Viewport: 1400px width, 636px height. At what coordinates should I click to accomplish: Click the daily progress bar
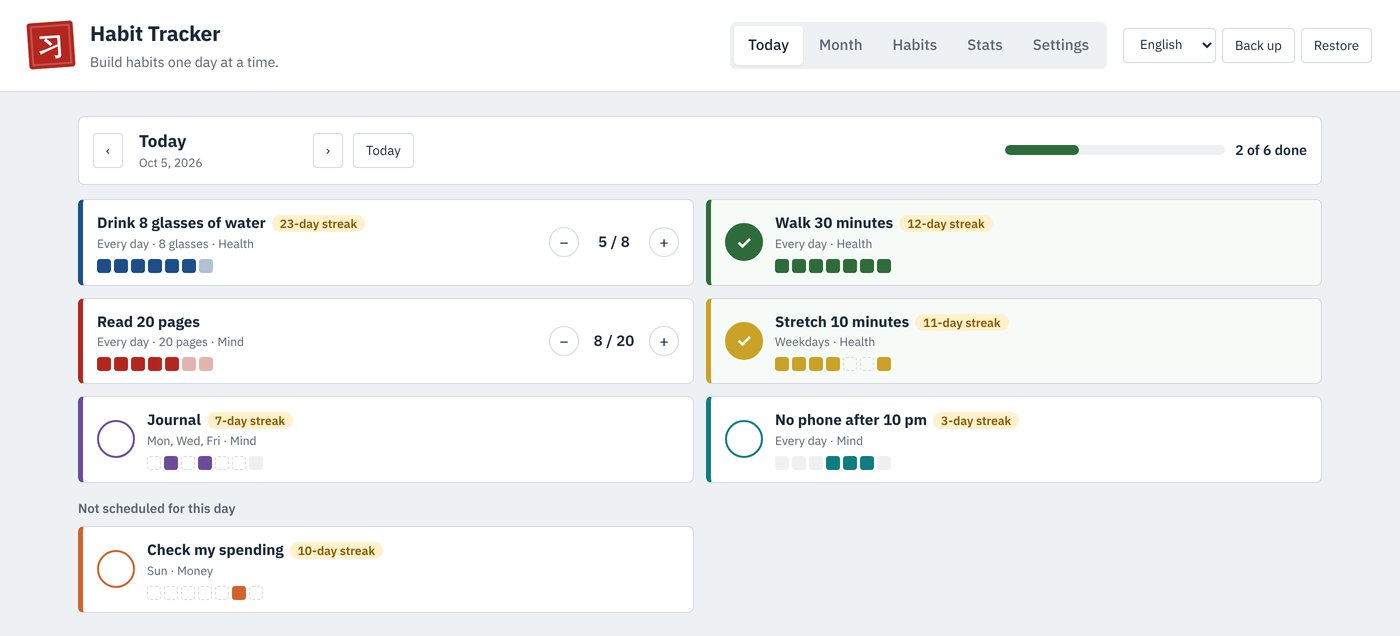1114,150
